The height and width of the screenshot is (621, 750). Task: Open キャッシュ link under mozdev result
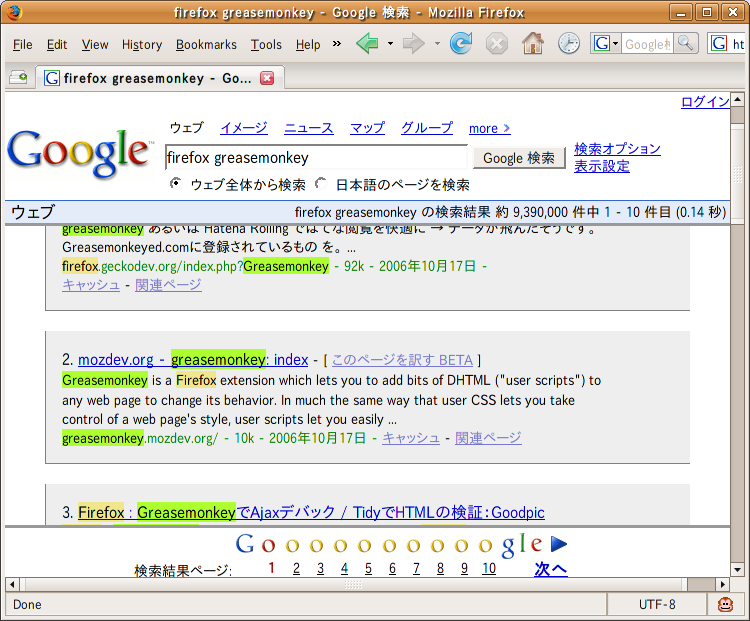click(411, 438)
